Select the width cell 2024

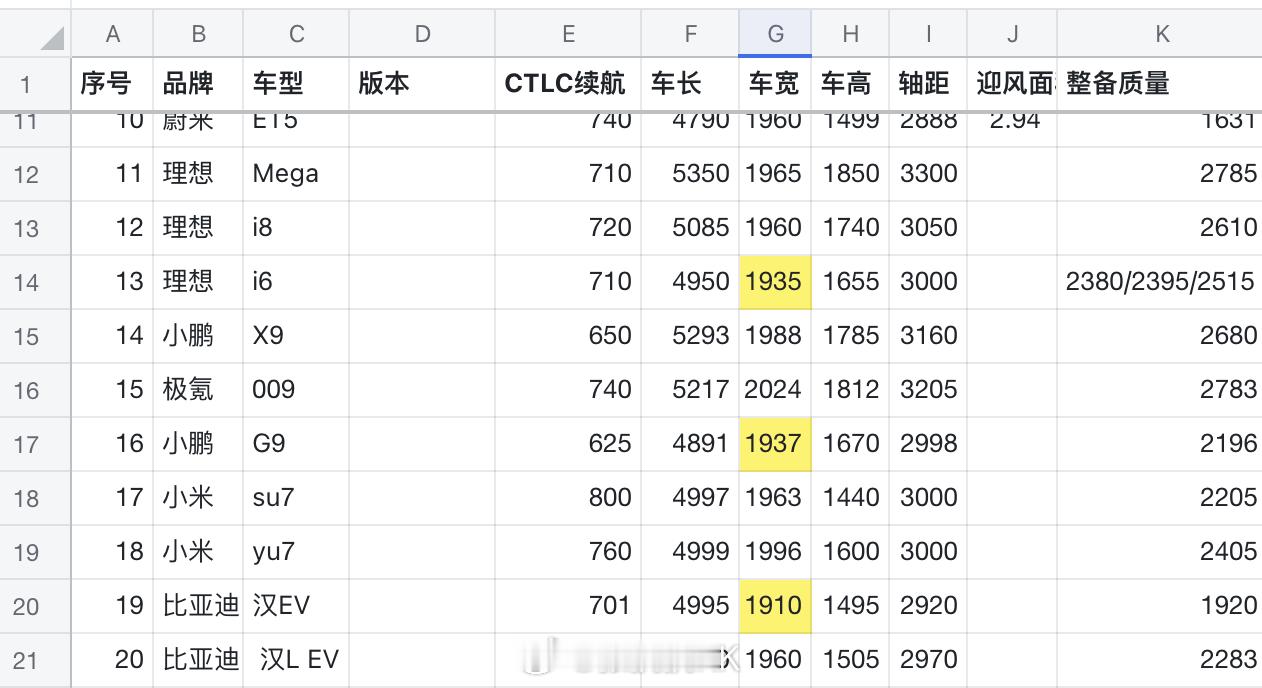[x=775, y=390]
